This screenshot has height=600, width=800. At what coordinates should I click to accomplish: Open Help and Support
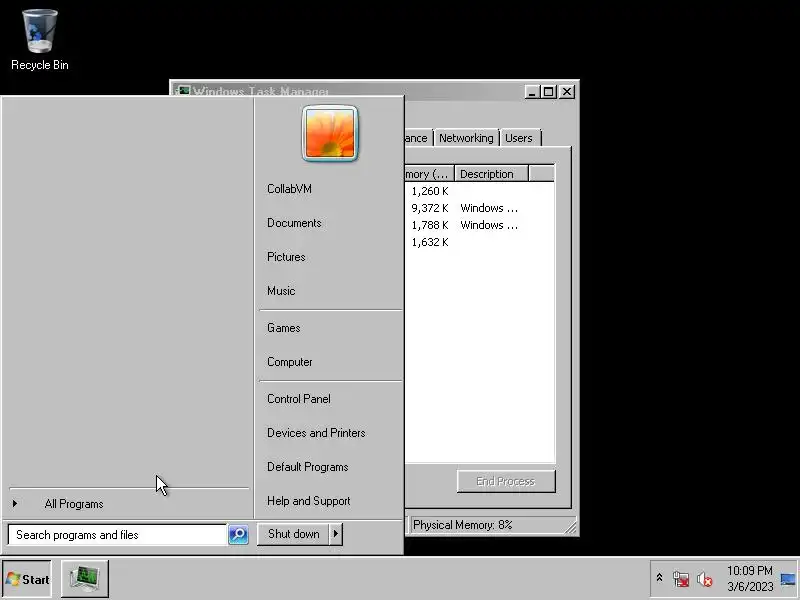(309, 501)
